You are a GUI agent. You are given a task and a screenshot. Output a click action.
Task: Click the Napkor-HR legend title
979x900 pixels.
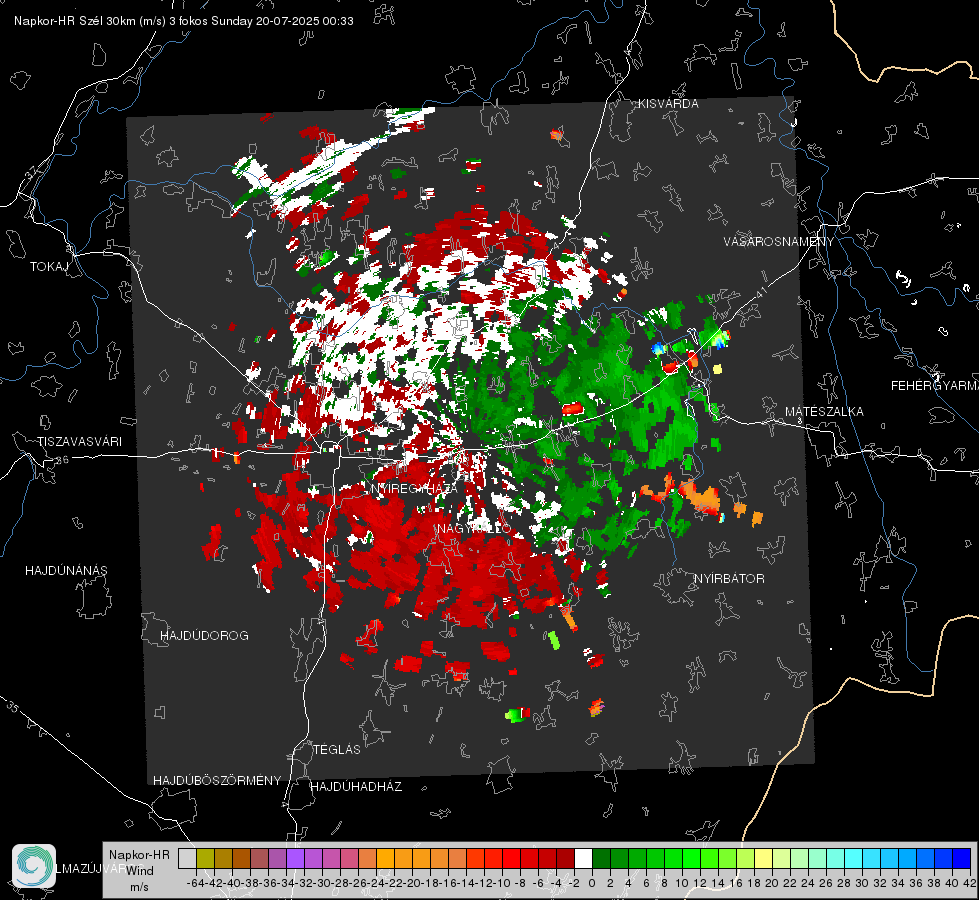pos(139,855)
